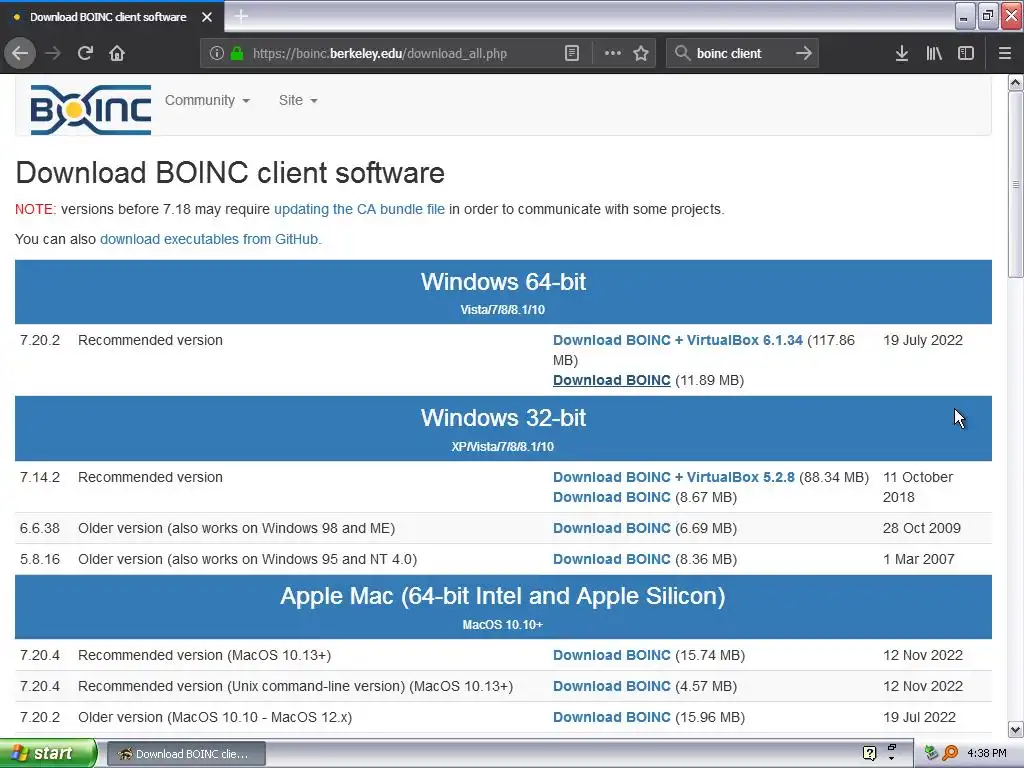The image size is (1024, 768).
Task: Toggle reader view in the address bar
Action: (572, 53)
